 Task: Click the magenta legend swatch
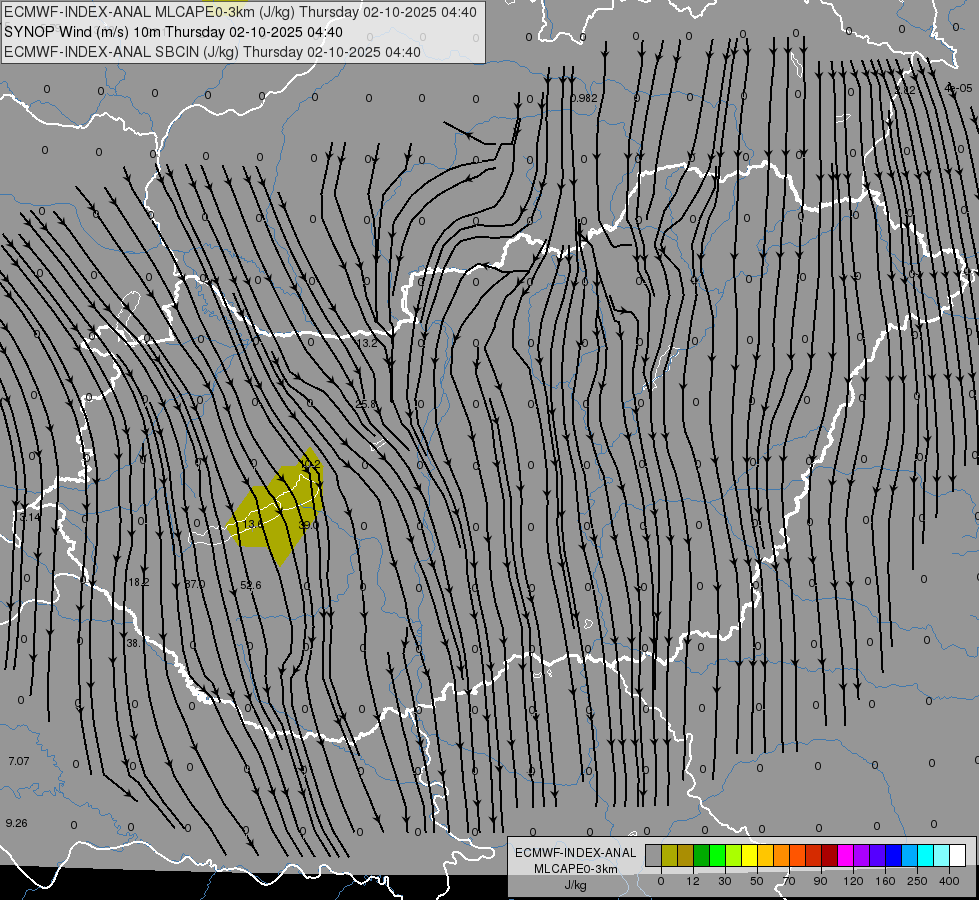[846, 855]
